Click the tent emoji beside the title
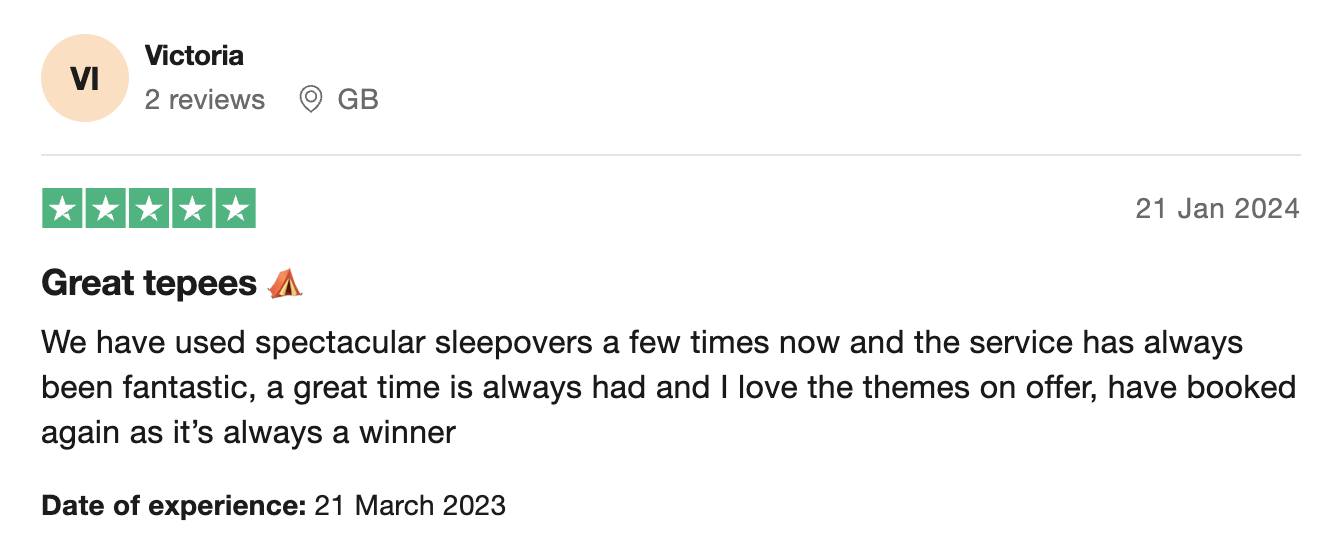Image resolution: width=1336 pixels, height=544 pixels. pos(285,284)
